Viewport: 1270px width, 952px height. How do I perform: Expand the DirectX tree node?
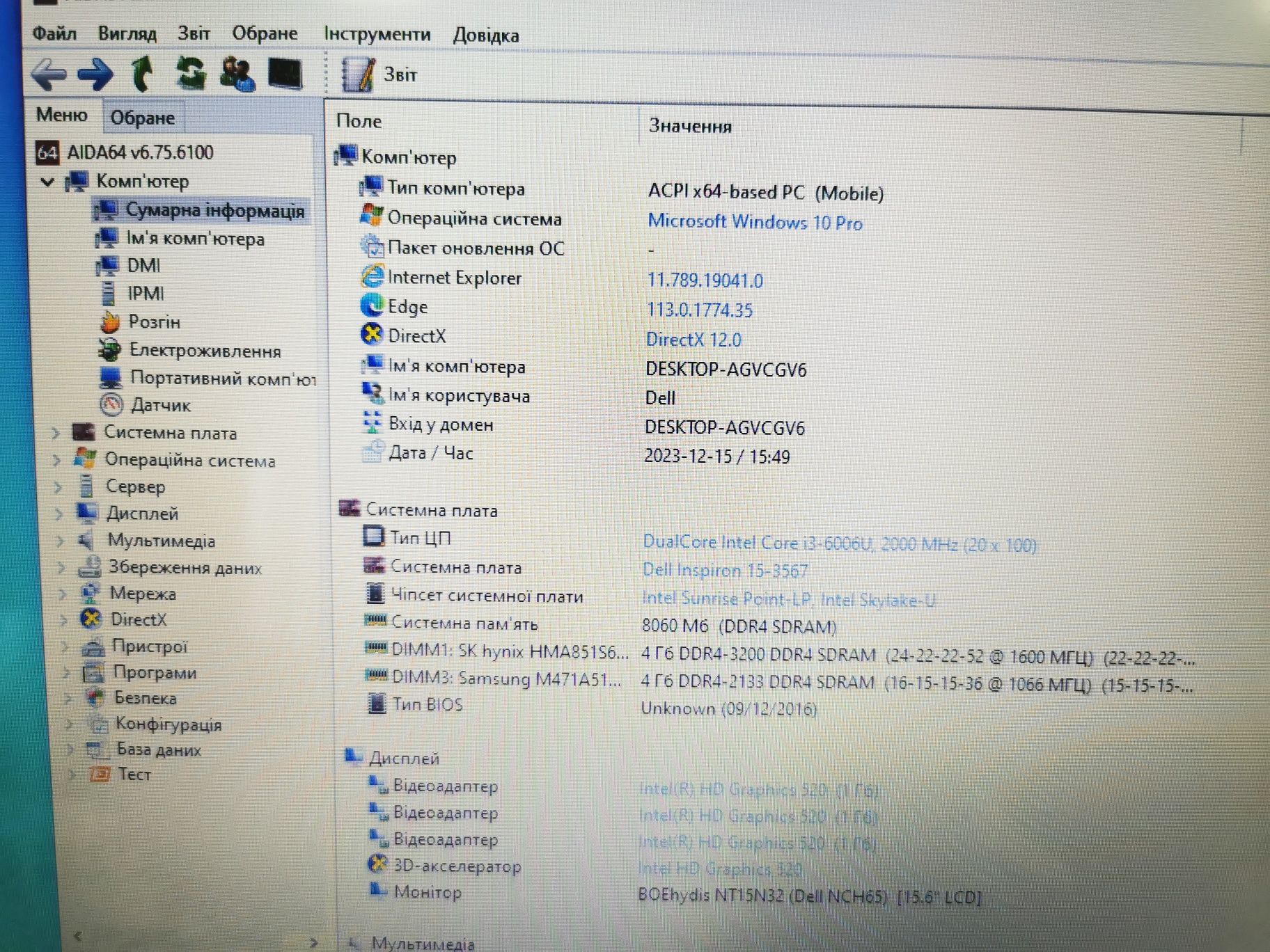click(x=64, y=619)
